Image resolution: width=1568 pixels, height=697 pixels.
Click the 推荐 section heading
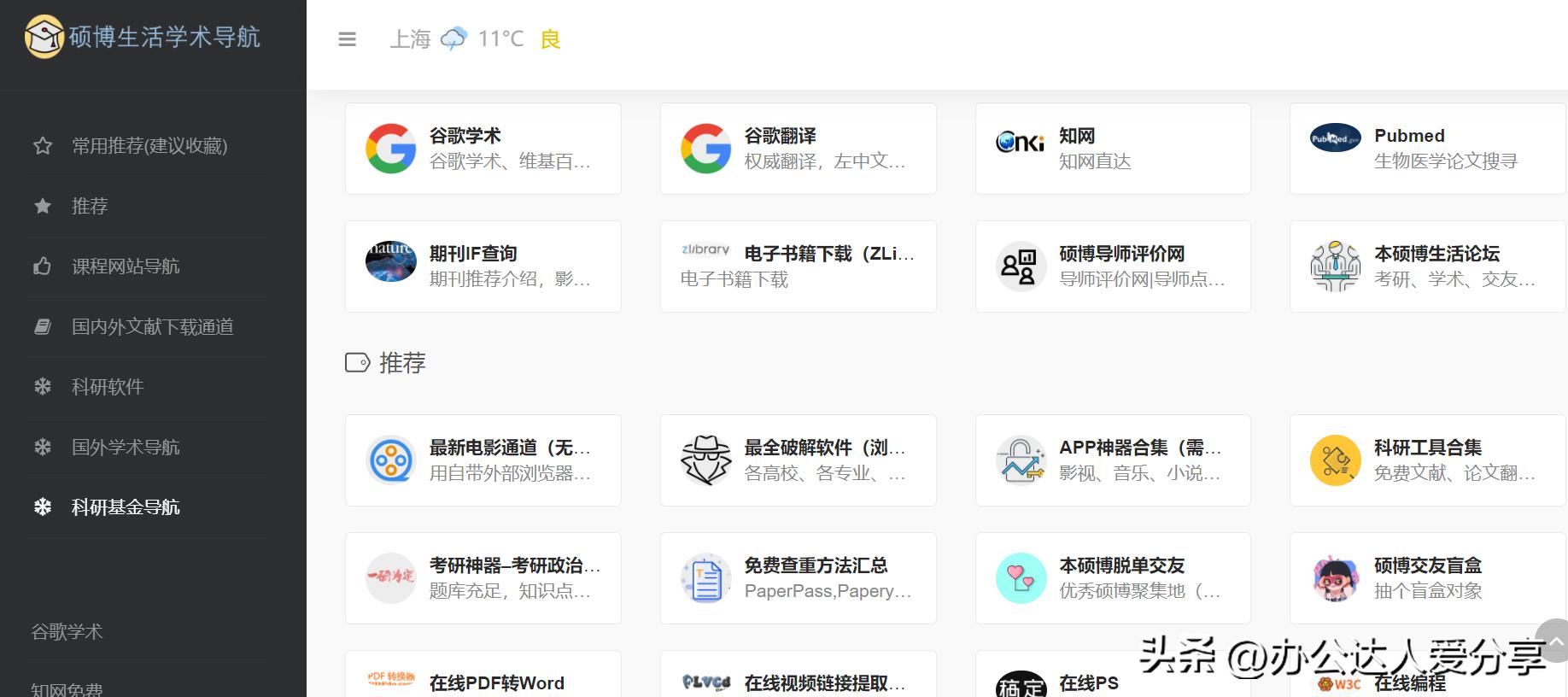(x=402, y=363)
